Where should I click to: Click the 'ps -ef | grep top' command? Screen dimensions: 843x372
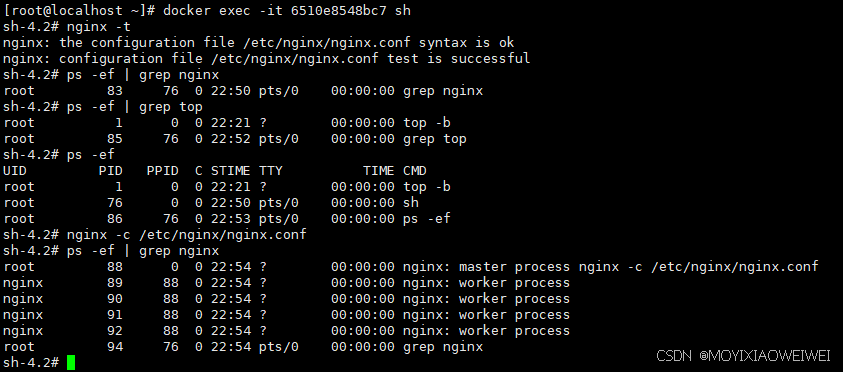point(134,106)
